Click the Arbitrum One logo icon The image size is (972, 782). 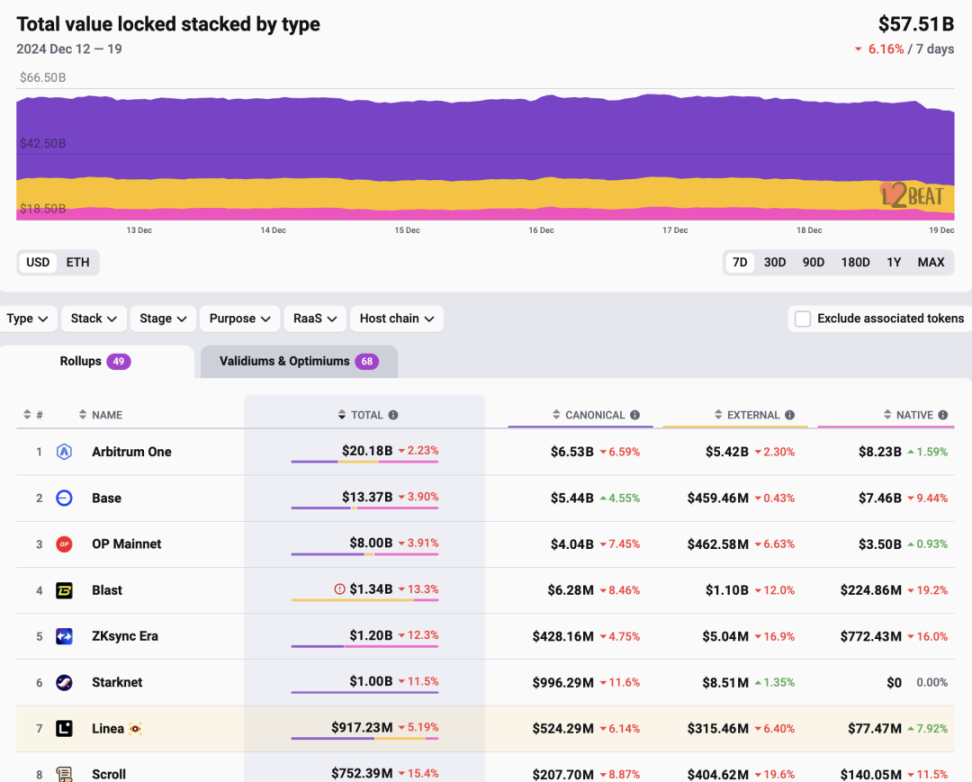tap(64, 452)
